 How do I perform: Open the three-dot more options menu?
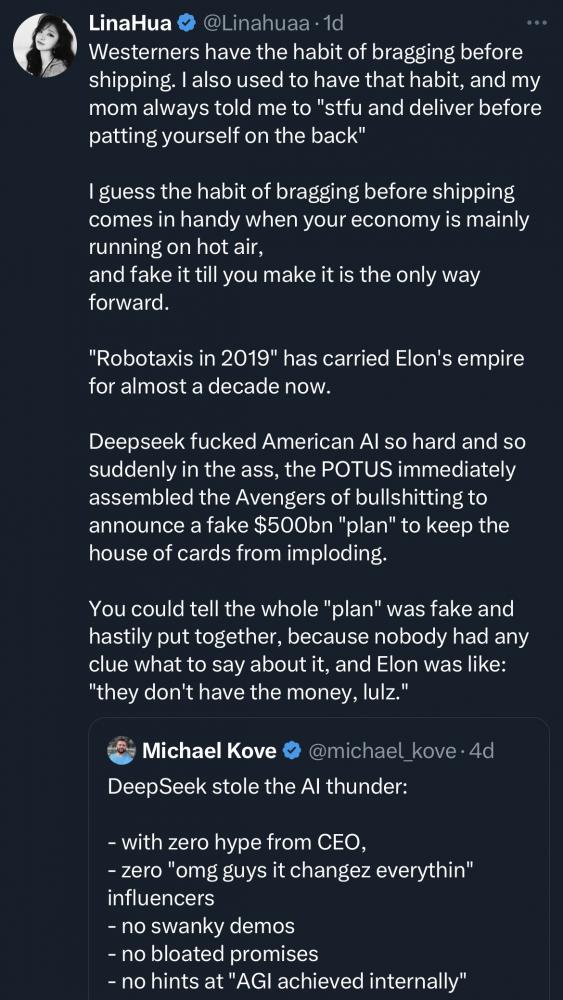point(536,24)
